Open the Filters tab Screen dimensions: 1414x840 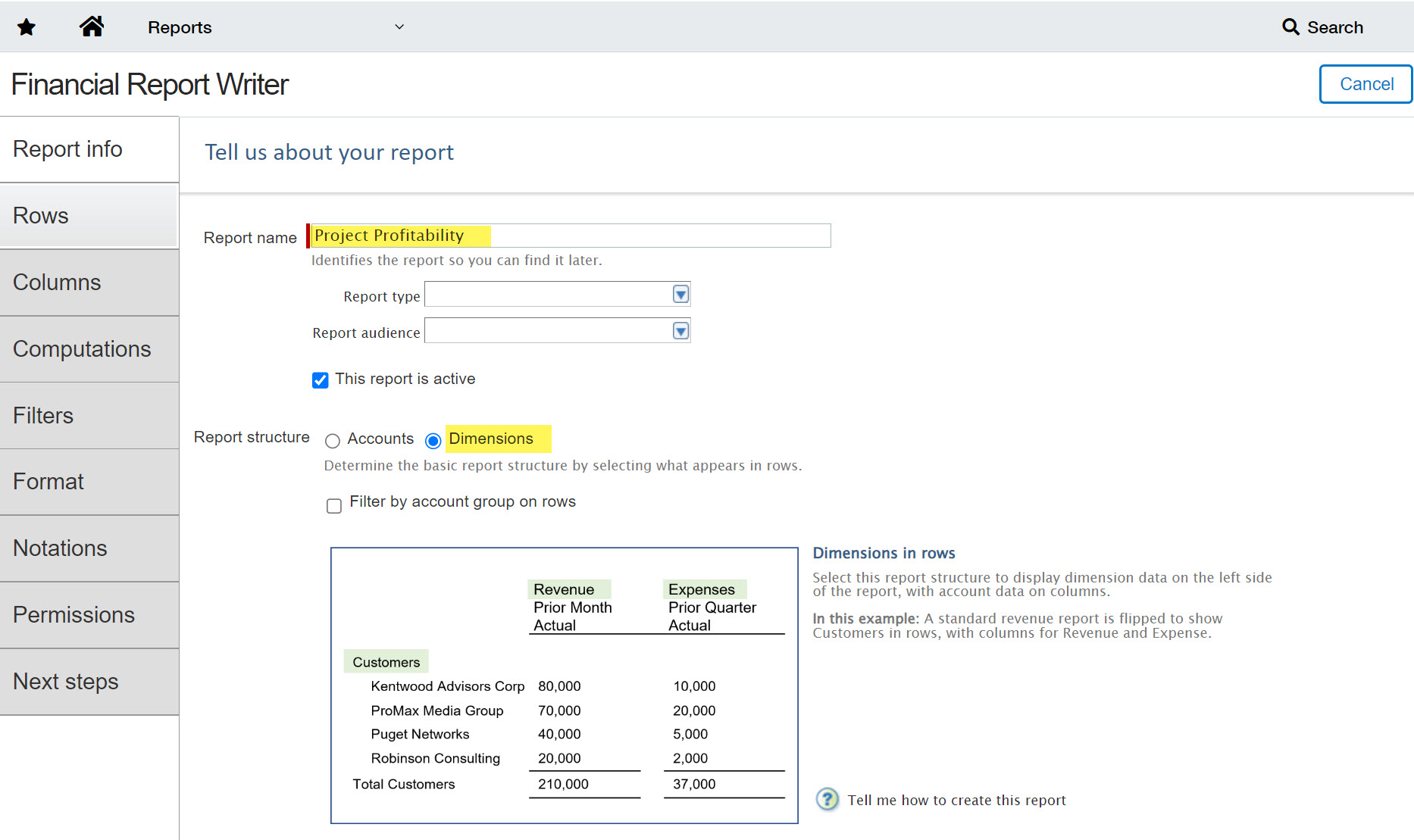coord(89,416)
